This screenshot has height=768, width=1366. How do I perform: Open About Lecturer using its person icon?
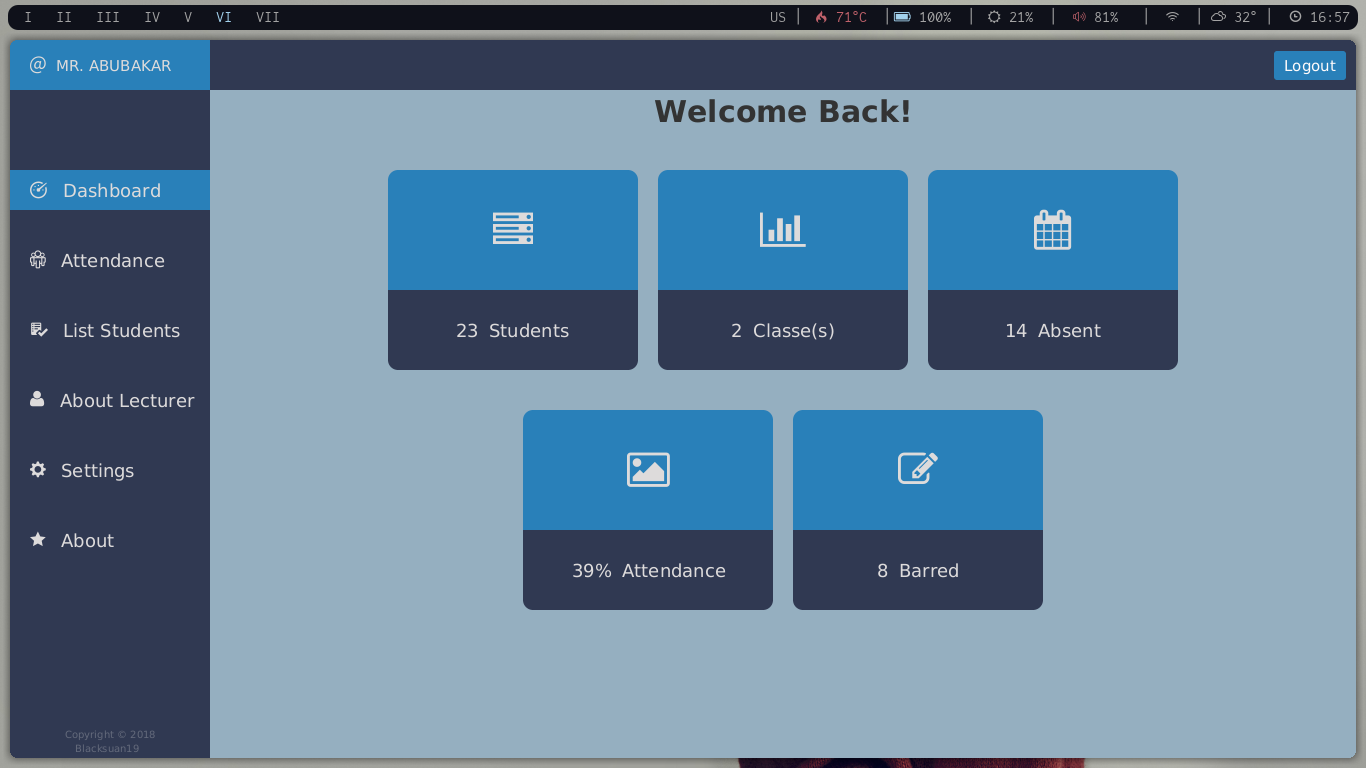(36, 400)
